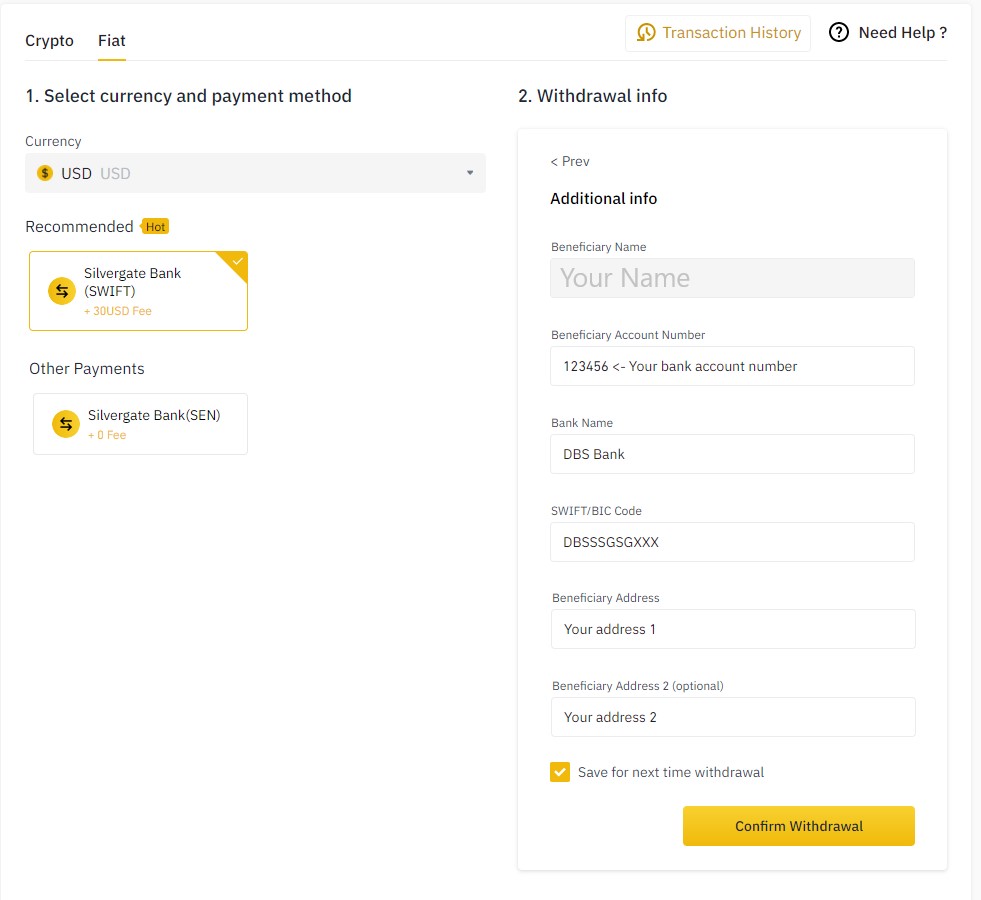The image size is (981, 900).
Task: Select the Beneficiary Address 2 optional field
Action: coord(733,717)
